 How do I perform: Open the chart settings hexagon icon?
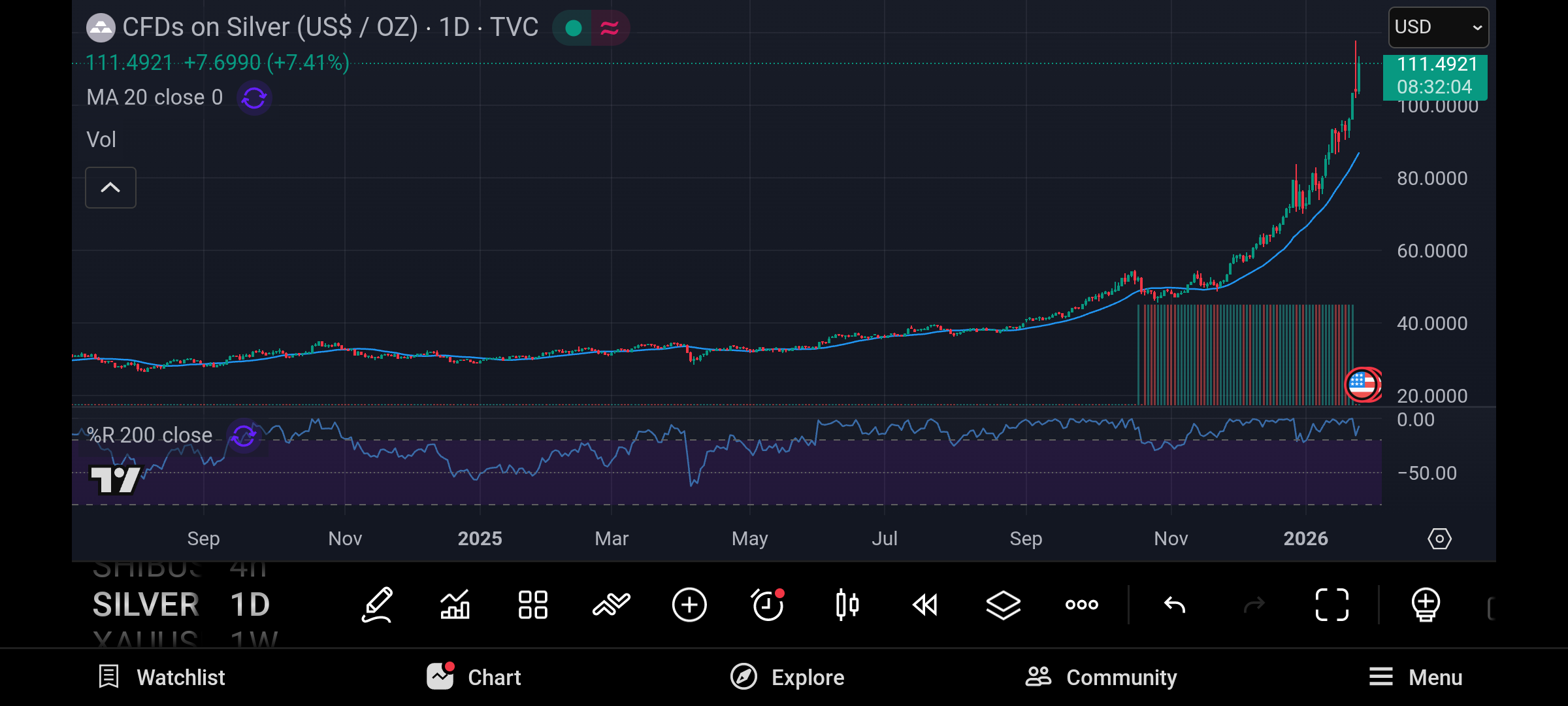pos(1439,539)
